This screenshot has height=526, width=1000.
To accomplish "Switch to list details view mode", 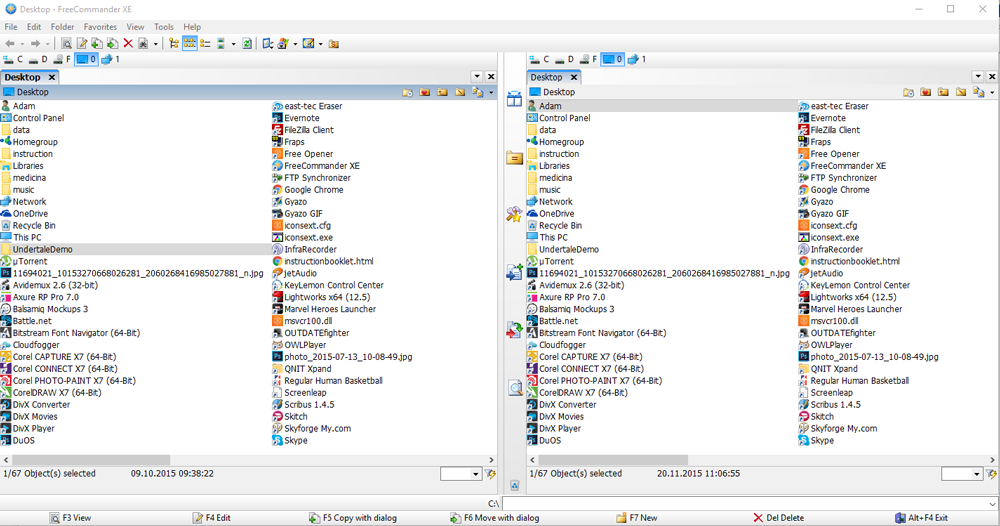I will (205, 43).
